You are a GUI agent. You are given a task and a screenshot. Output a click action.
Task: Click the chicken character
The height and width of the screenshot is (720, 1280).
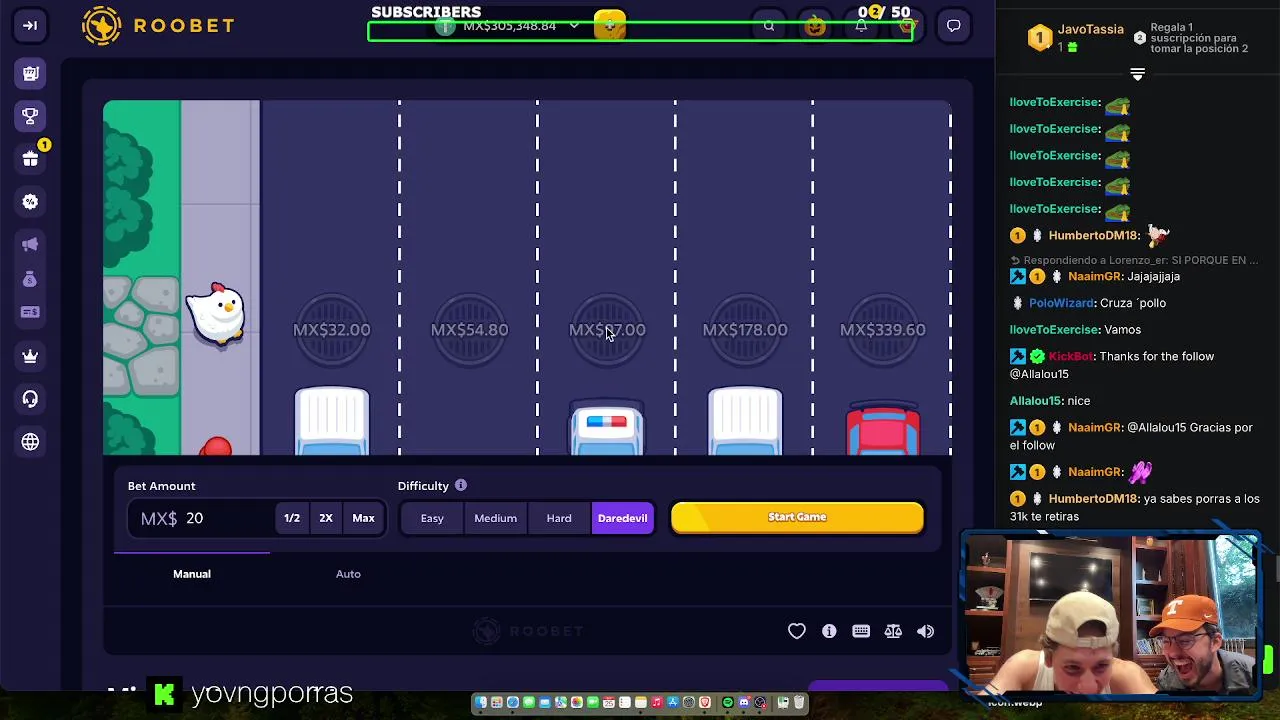coord(216,314)
